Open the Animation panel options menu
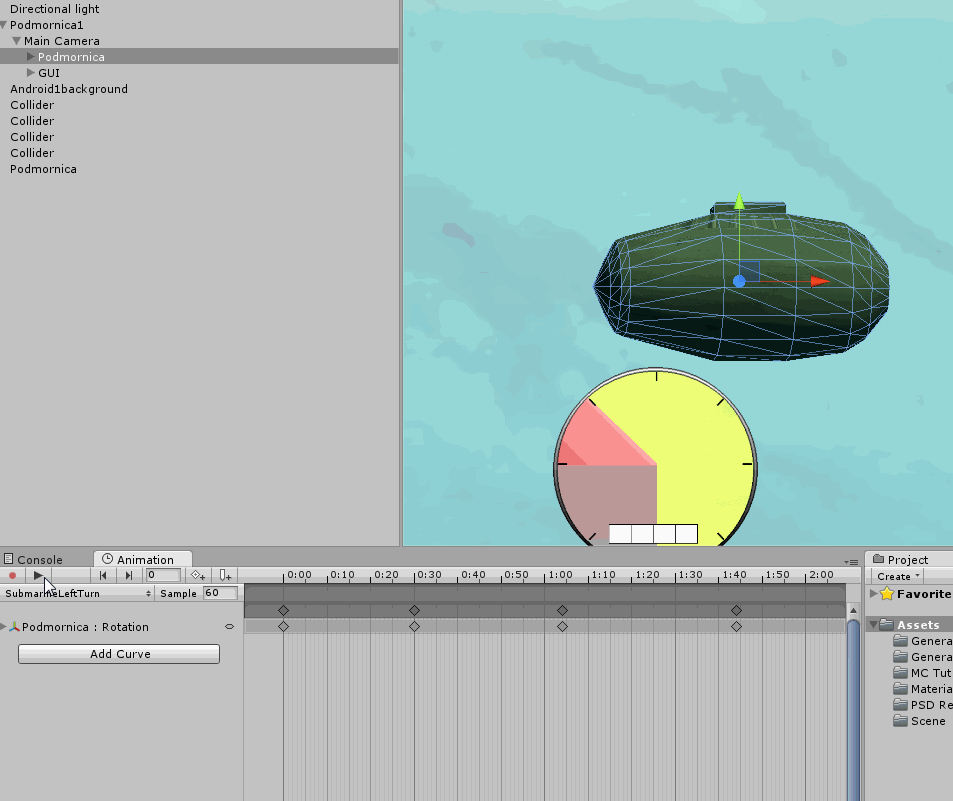This screenshot has height=801, width=953. click(852, 562)
